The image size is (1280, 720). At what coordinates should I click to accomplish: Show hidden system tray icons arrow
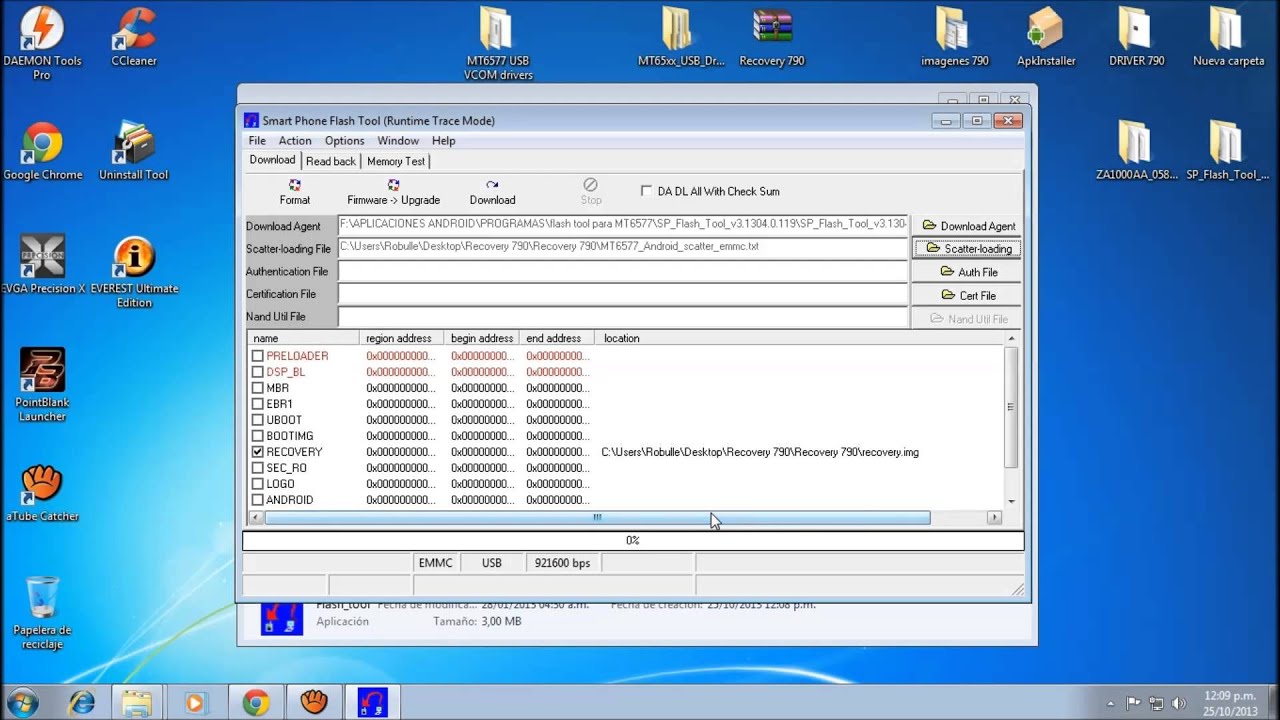pos(1112,702)
